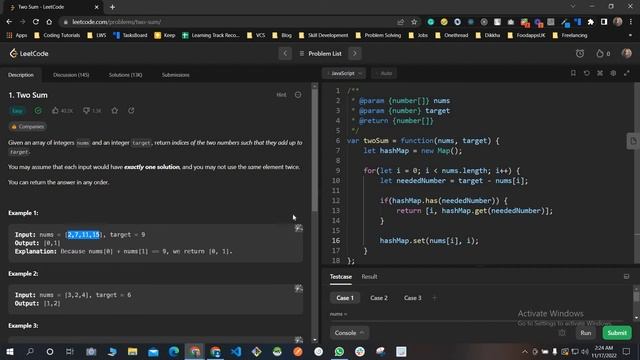Reload the browser page
Screen dimensions: 640x360
(36, 22)
